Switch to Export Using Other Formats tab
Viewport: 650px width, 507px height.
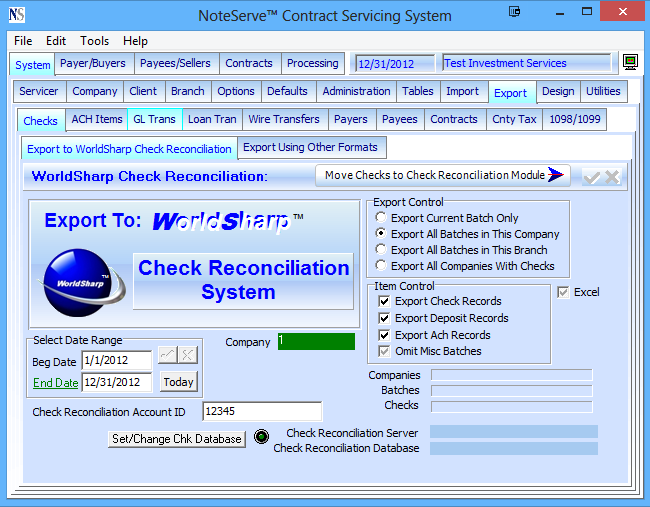click(310, 148)
